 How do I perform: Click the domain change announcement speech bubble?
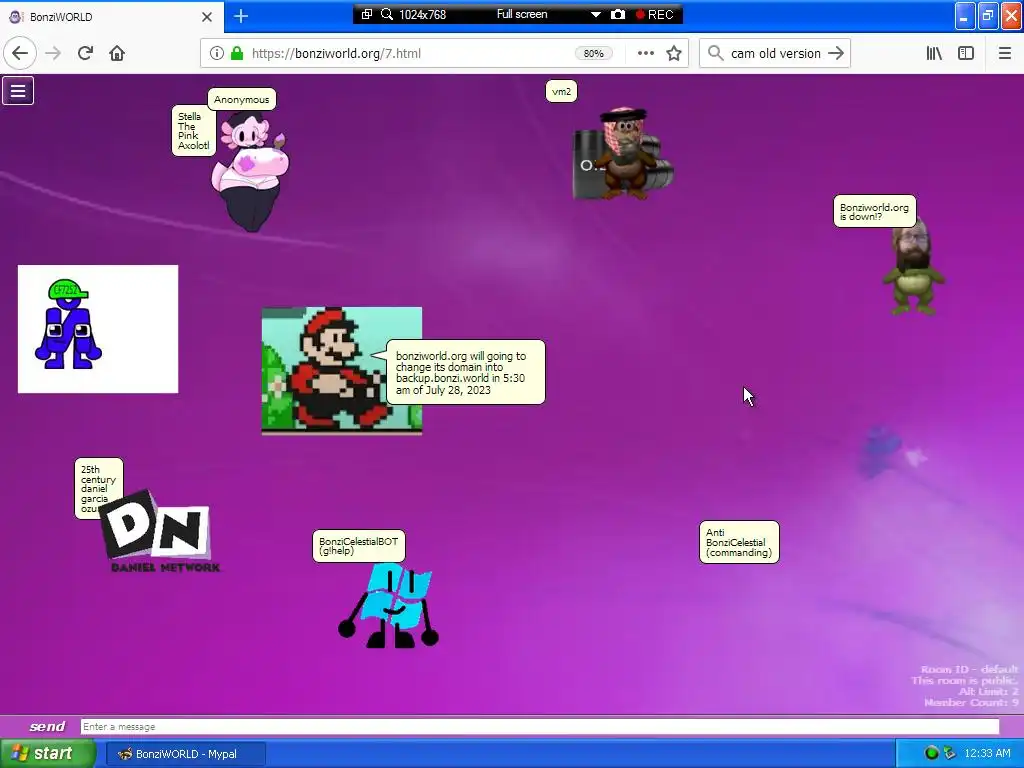[x=465, y=372]
